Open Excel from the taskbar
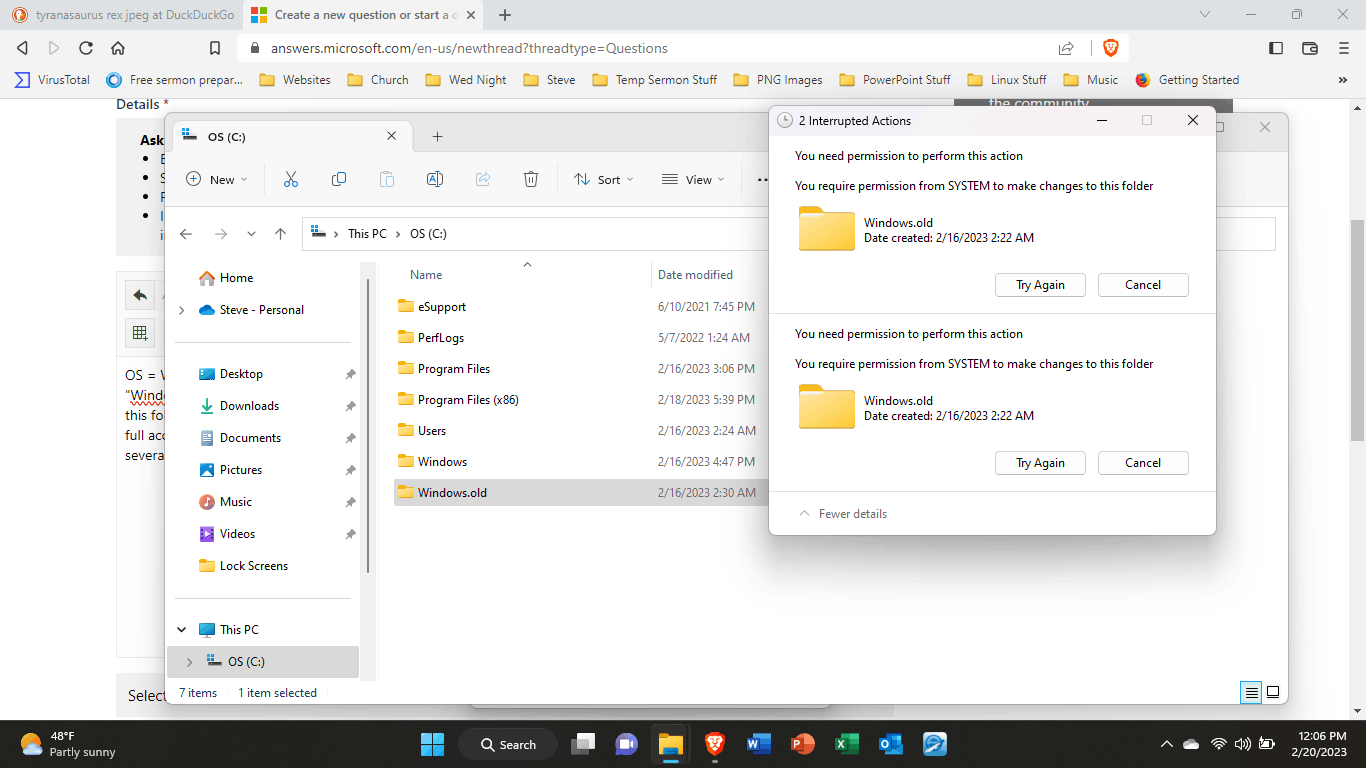 [846, 744]
